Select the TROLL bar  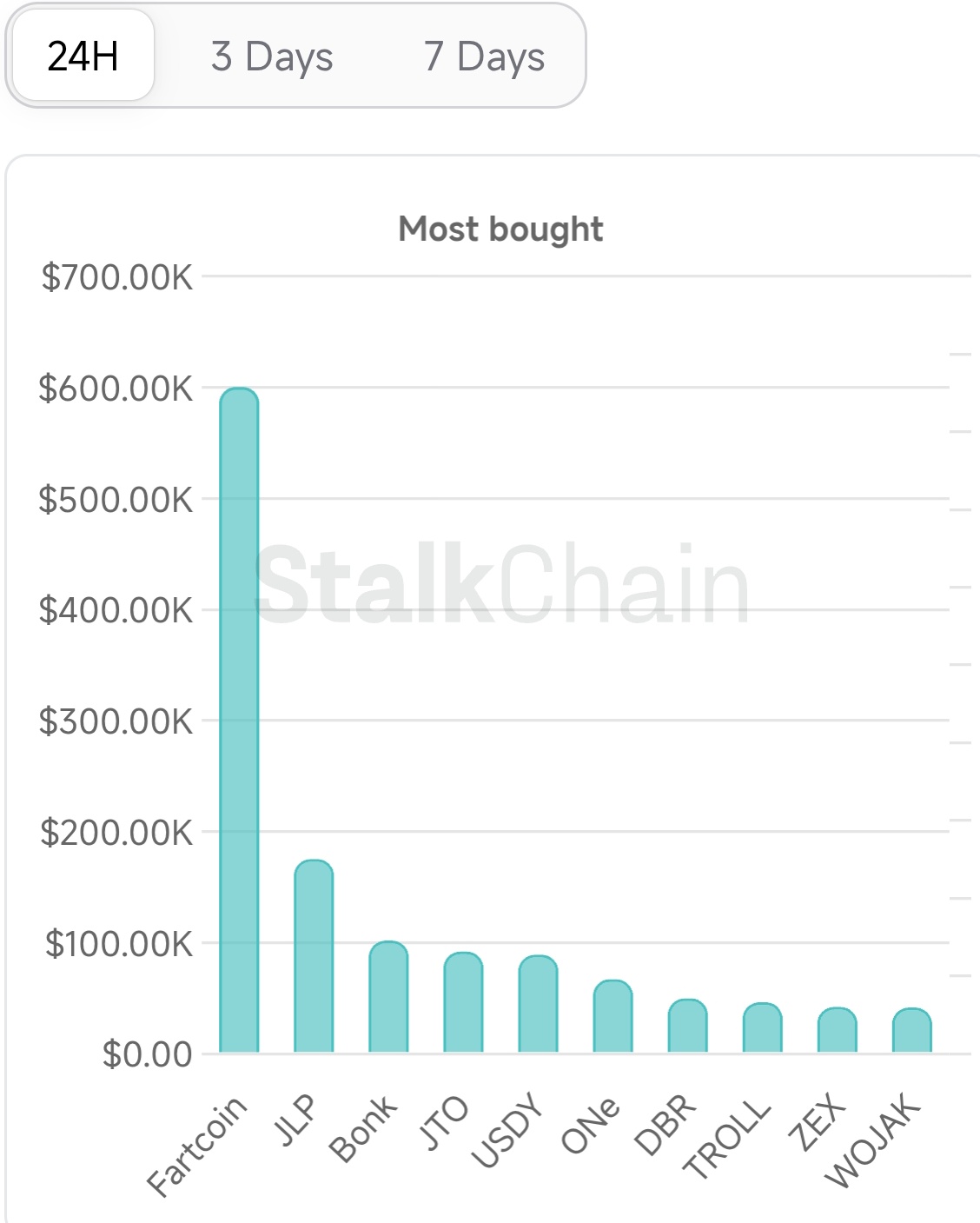pyautogui.click(x=762, y=1027)
